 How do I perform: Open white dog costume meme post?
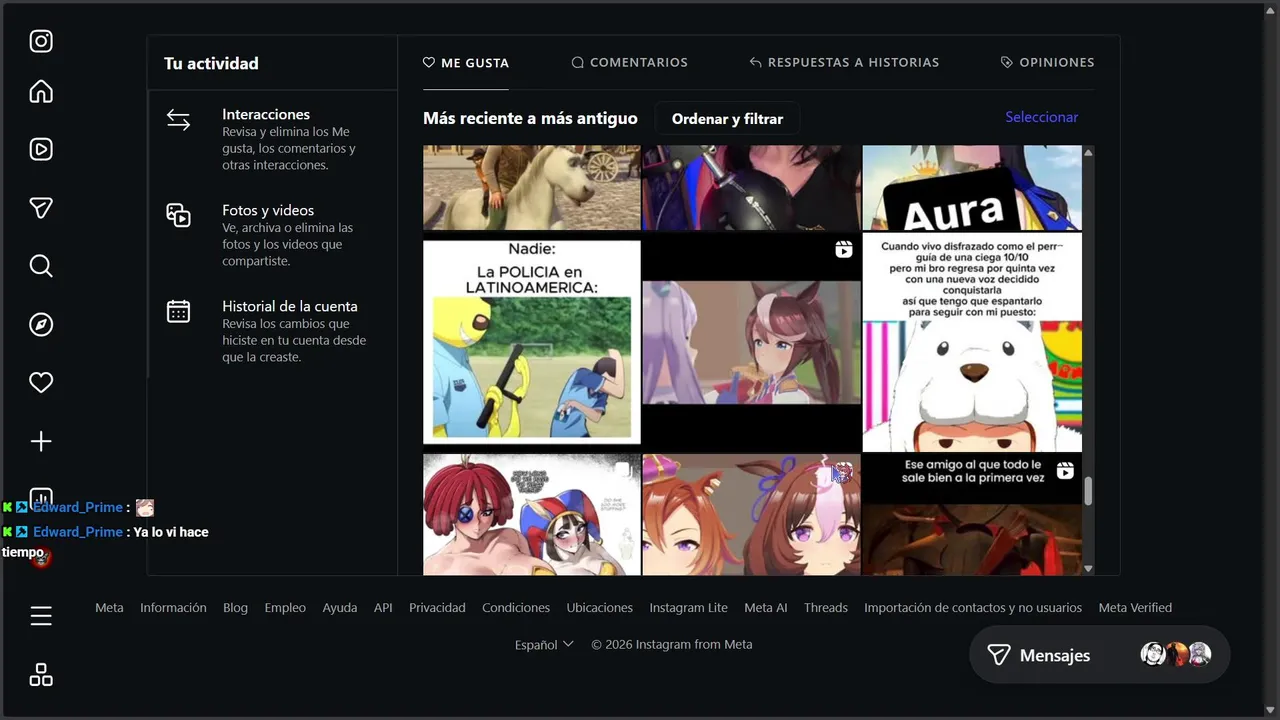972,343
